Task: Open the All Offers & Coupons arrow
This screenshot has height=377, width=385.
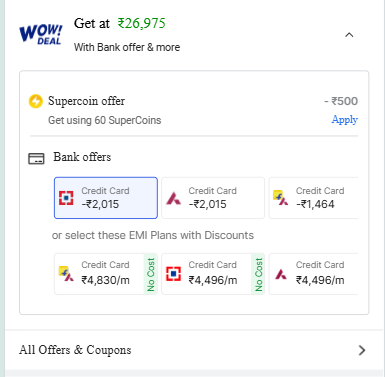Action: click(x=362, y=350)
